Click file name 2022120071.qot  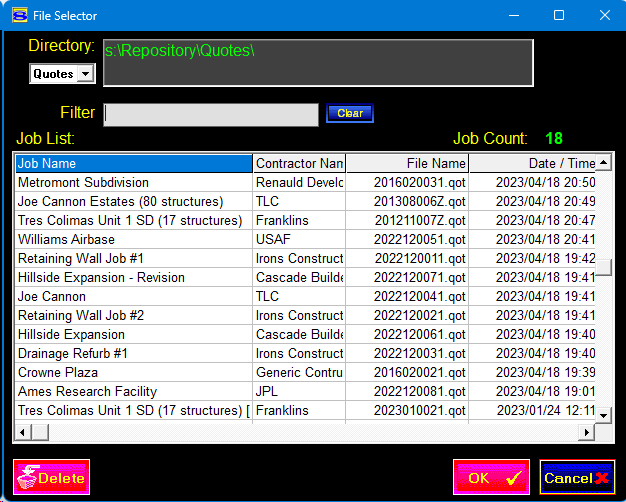407,277
